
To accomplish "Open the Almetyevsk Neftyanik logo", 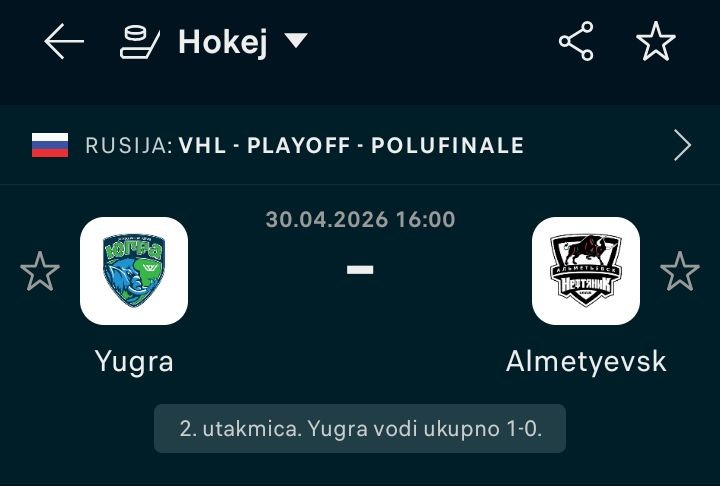I will tap(586, 271).
